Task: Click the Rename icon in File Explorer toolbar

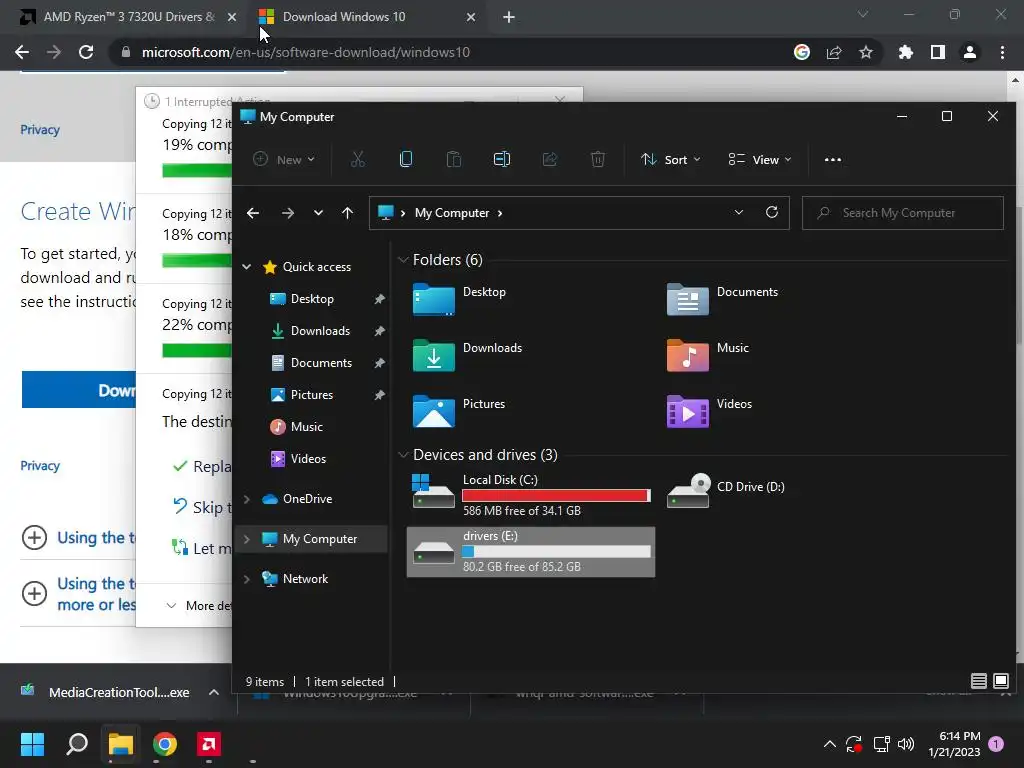Action: [502, 159]
